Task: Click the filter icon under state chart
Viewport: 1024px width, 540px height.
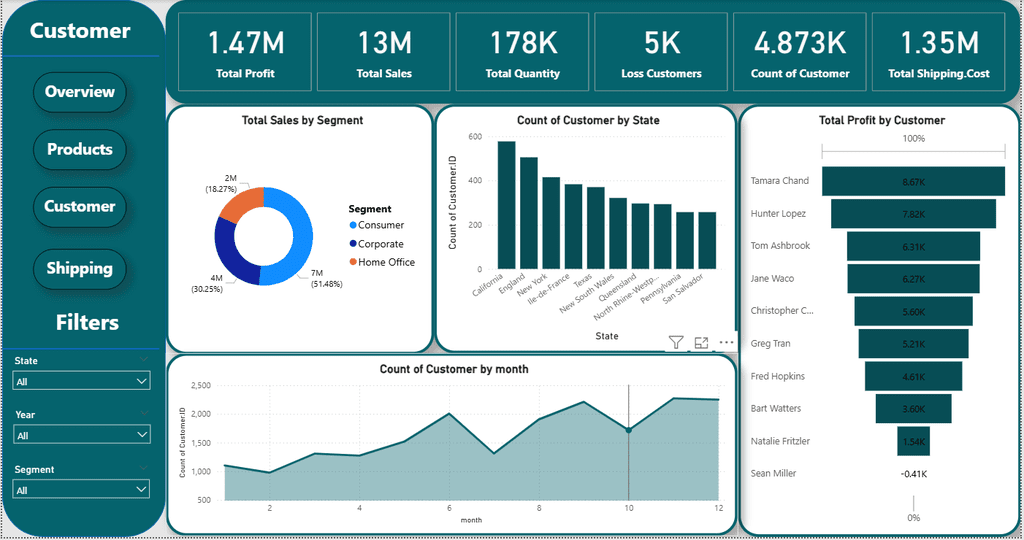Action: point(676,342)
